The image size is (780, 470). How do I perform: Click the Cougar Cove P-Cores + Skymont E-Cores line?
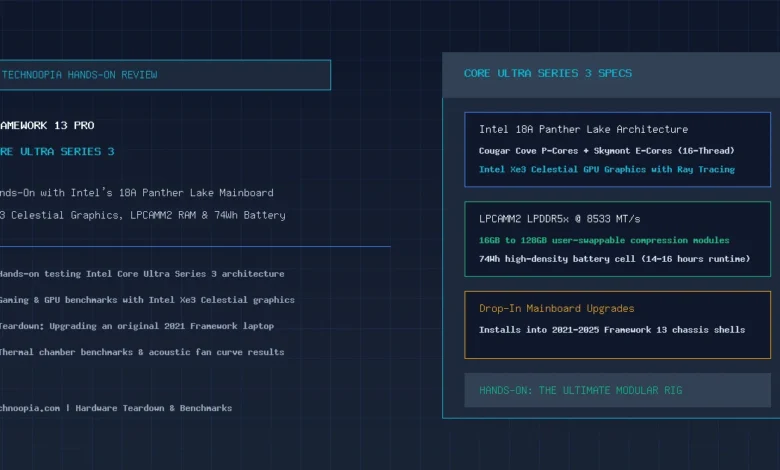click(x=606, y=151)
